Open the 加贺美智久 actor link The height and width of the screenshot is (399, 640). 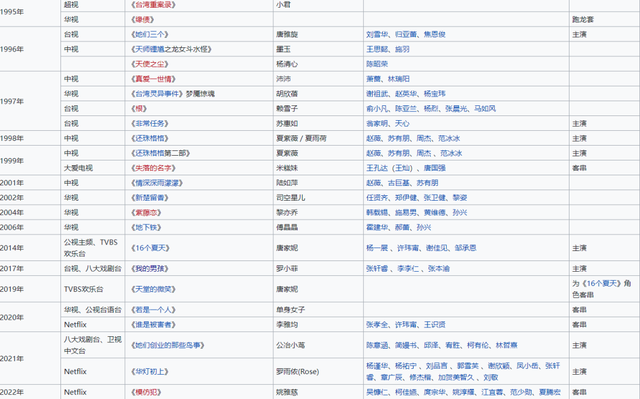(x=456, y=377)
